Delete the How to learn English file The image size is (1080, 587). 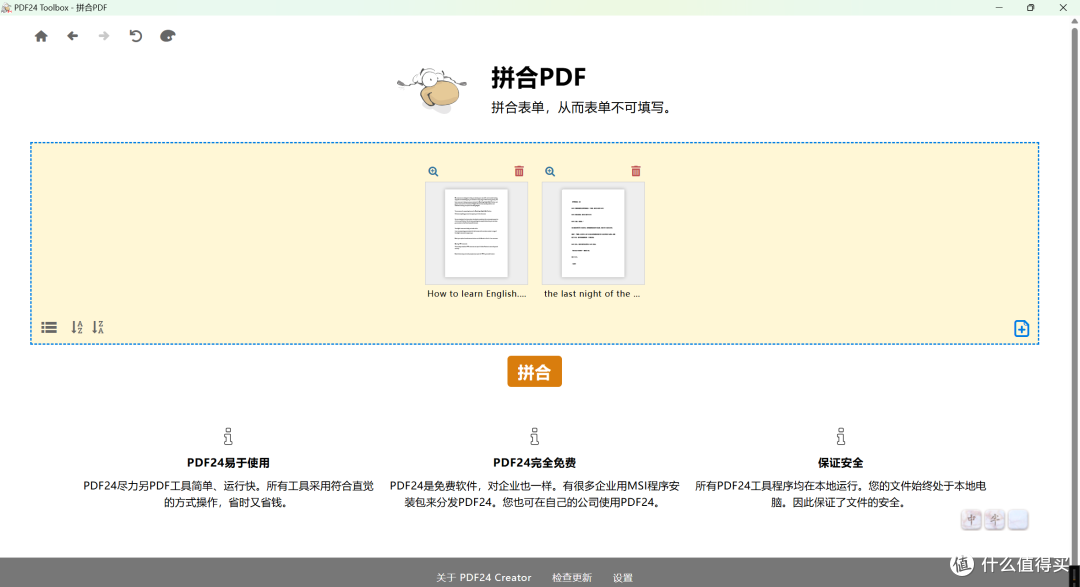519,171
